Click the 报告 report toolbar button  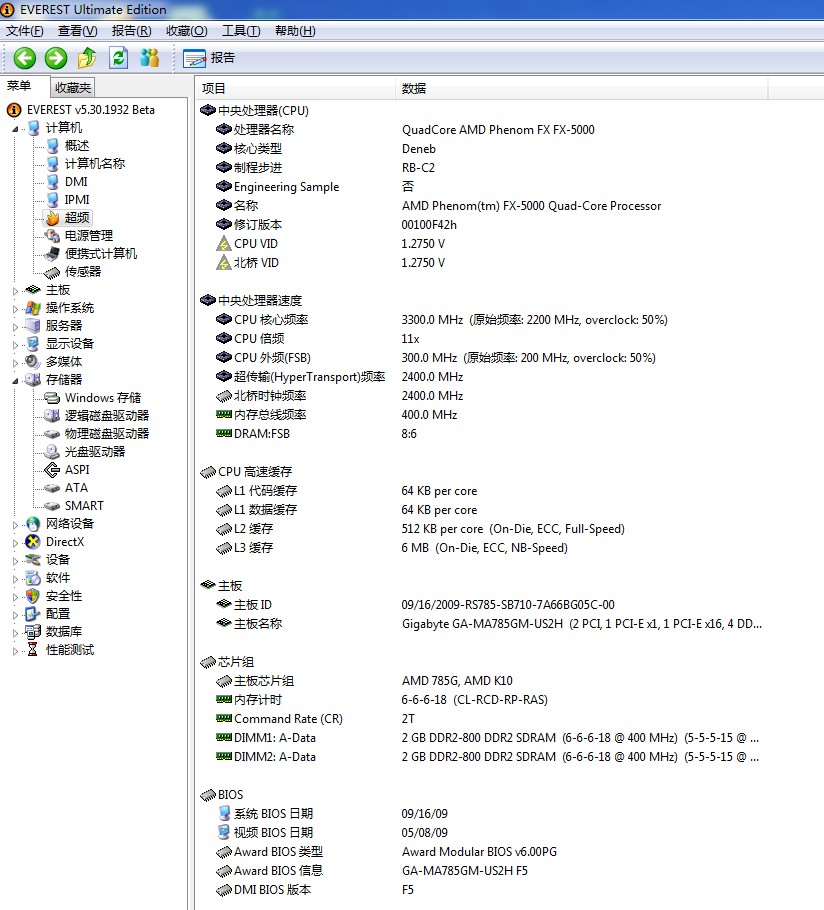209,58
